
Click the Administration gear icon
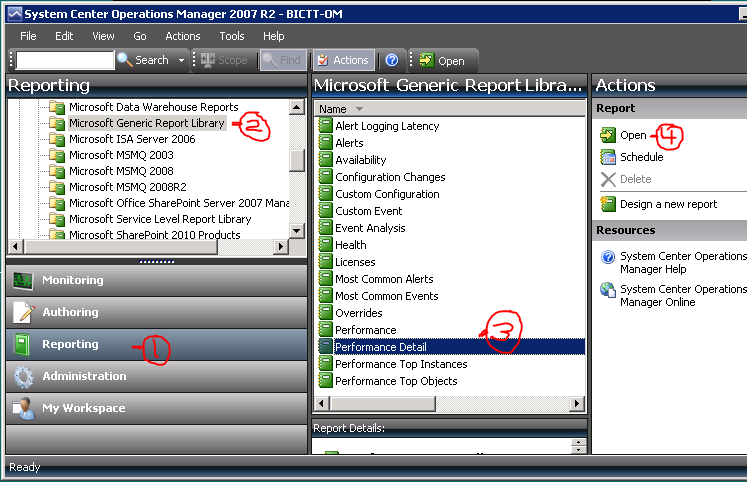click(x=24, y=377)
